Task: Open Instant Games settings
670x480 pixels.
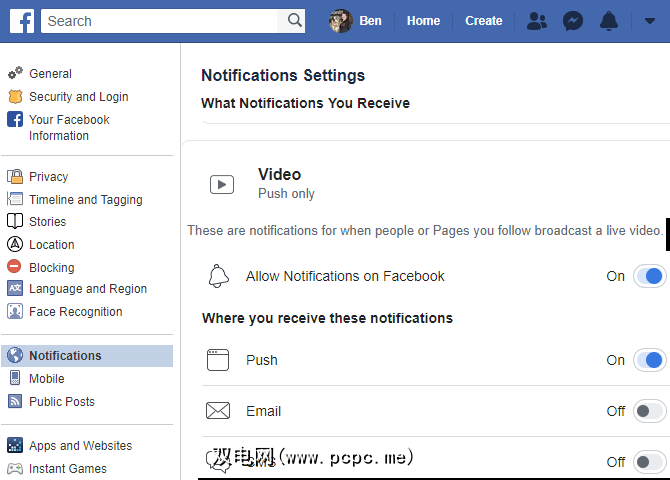Action: (68, 469)
